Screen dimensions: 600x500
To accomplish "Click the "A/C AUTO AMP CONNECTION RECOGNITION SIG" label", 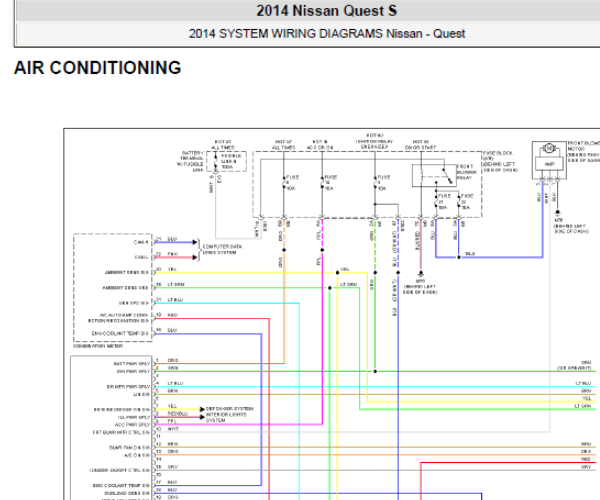I will coord(119,318).
